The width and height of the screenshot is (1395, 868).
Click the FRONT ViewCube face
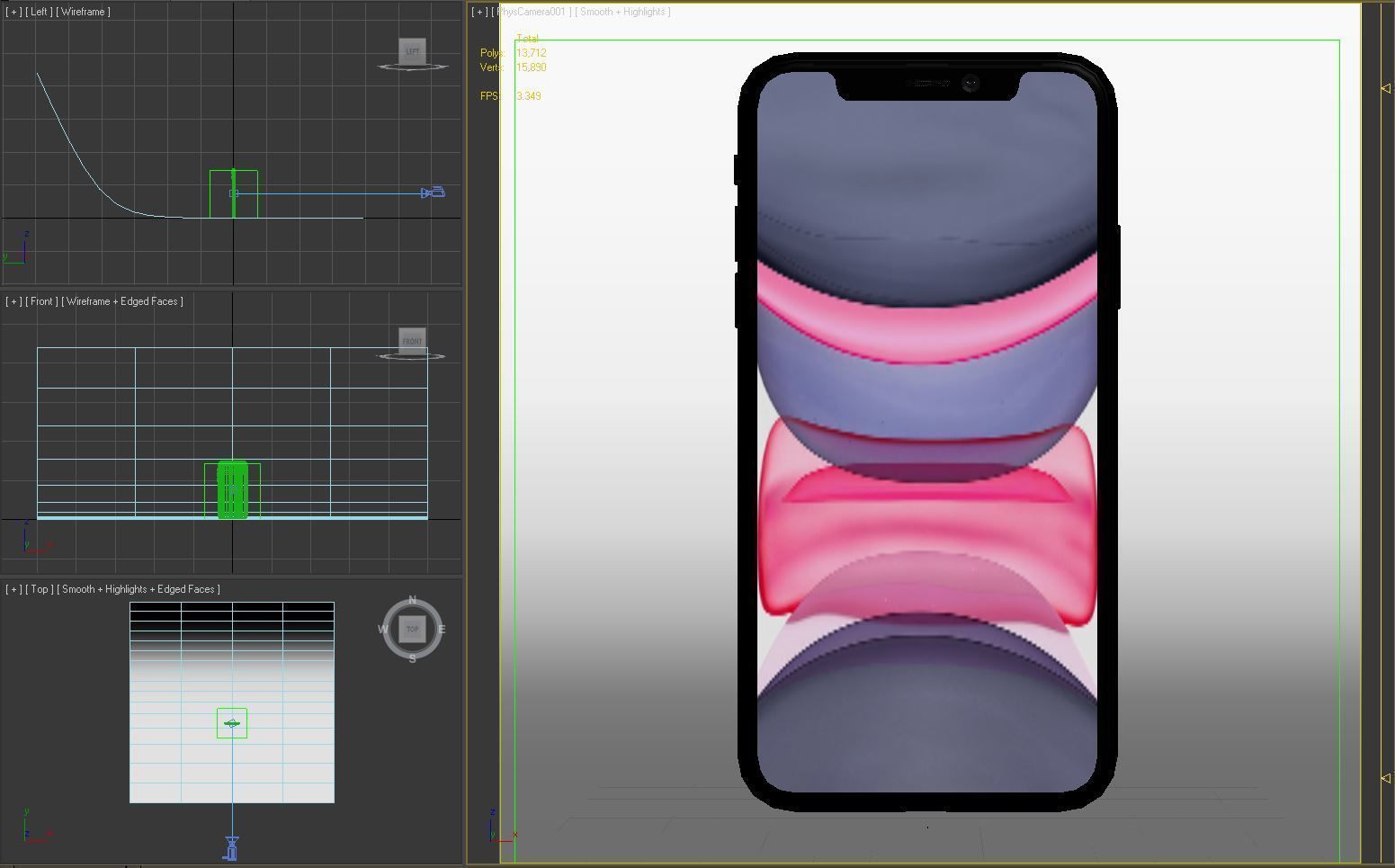(412, 341)
